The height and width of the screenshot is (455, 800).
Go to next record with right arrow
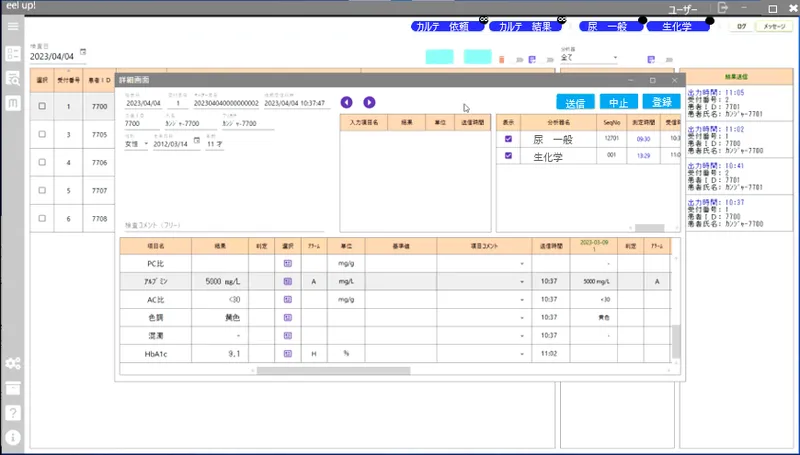point(369,102)
